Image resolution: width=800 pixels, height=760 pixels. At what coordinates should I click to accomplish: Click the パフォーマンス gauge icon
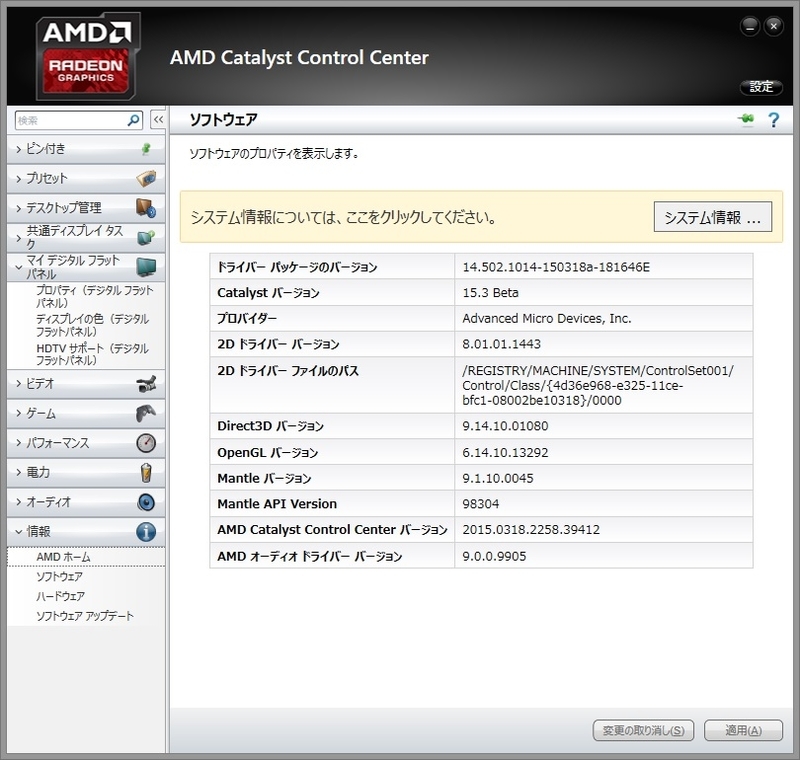click(146, 442)
